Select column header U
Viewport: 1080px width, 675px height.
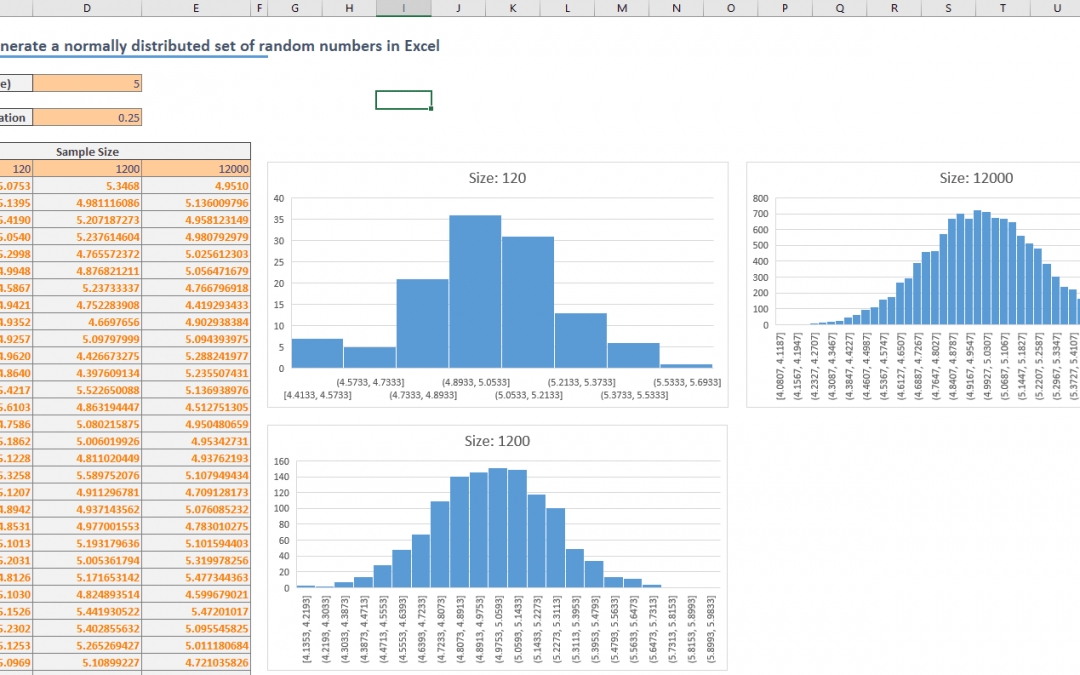coord(1056,8)
